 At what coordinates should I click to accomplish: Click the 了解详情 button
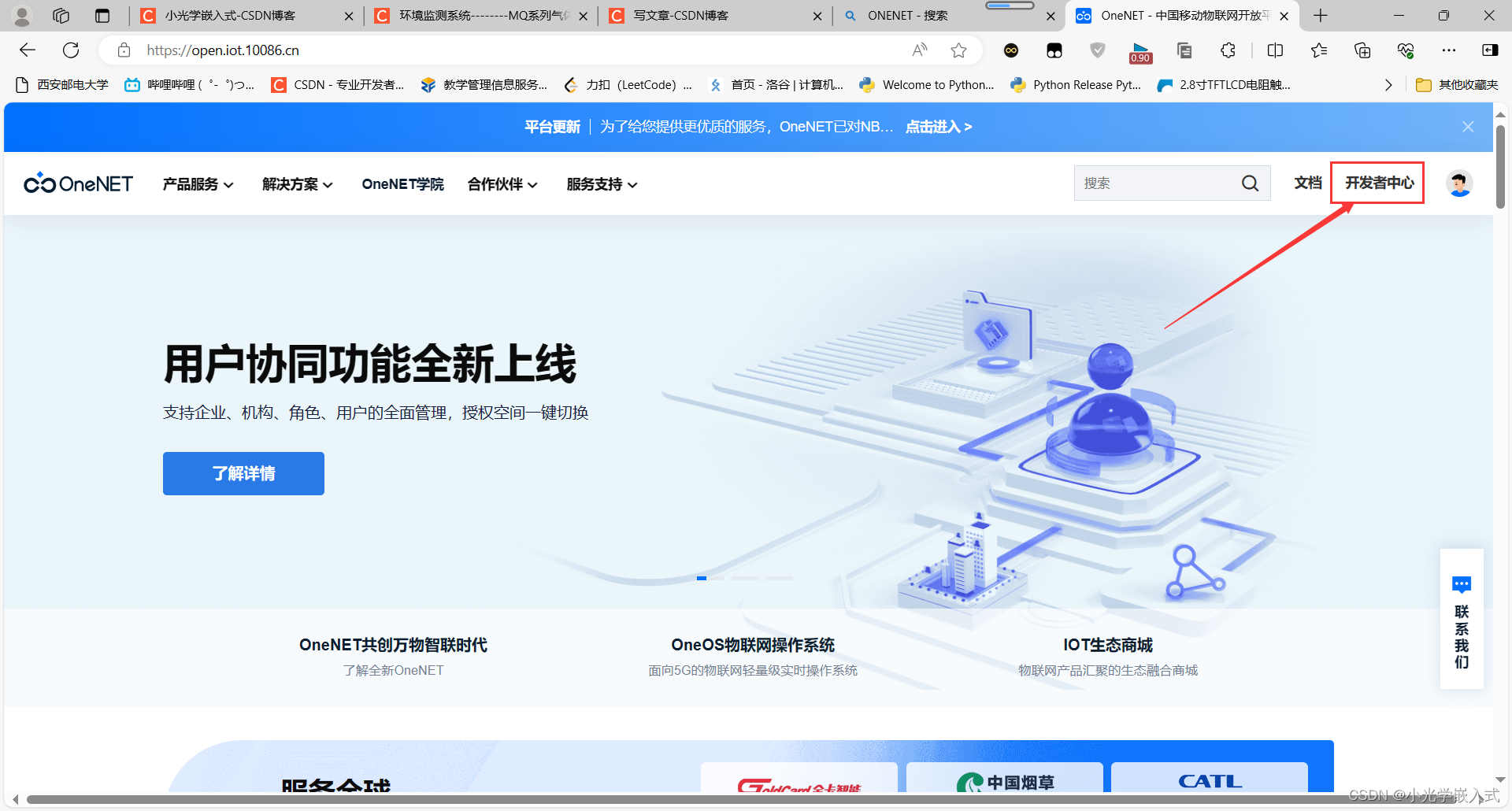(243, 473)
